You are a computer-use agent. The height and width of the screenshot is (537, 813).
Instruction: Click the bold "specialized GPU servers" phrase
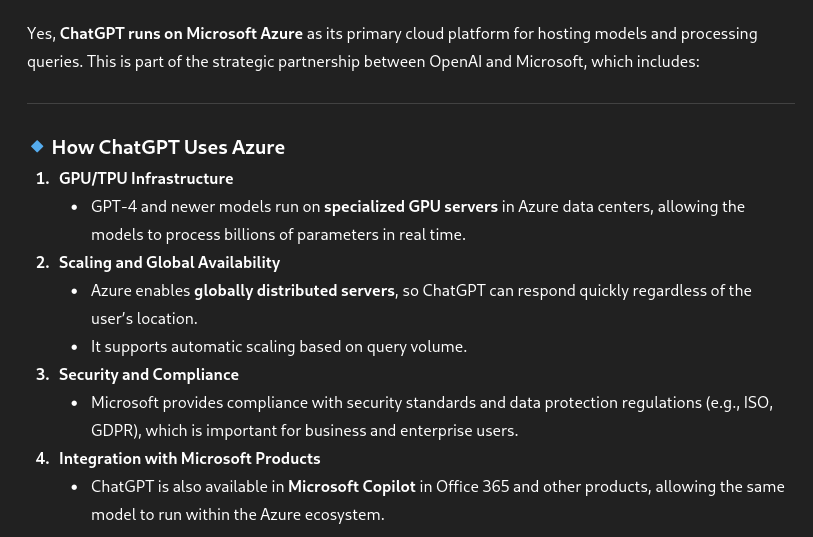(411, 206)
